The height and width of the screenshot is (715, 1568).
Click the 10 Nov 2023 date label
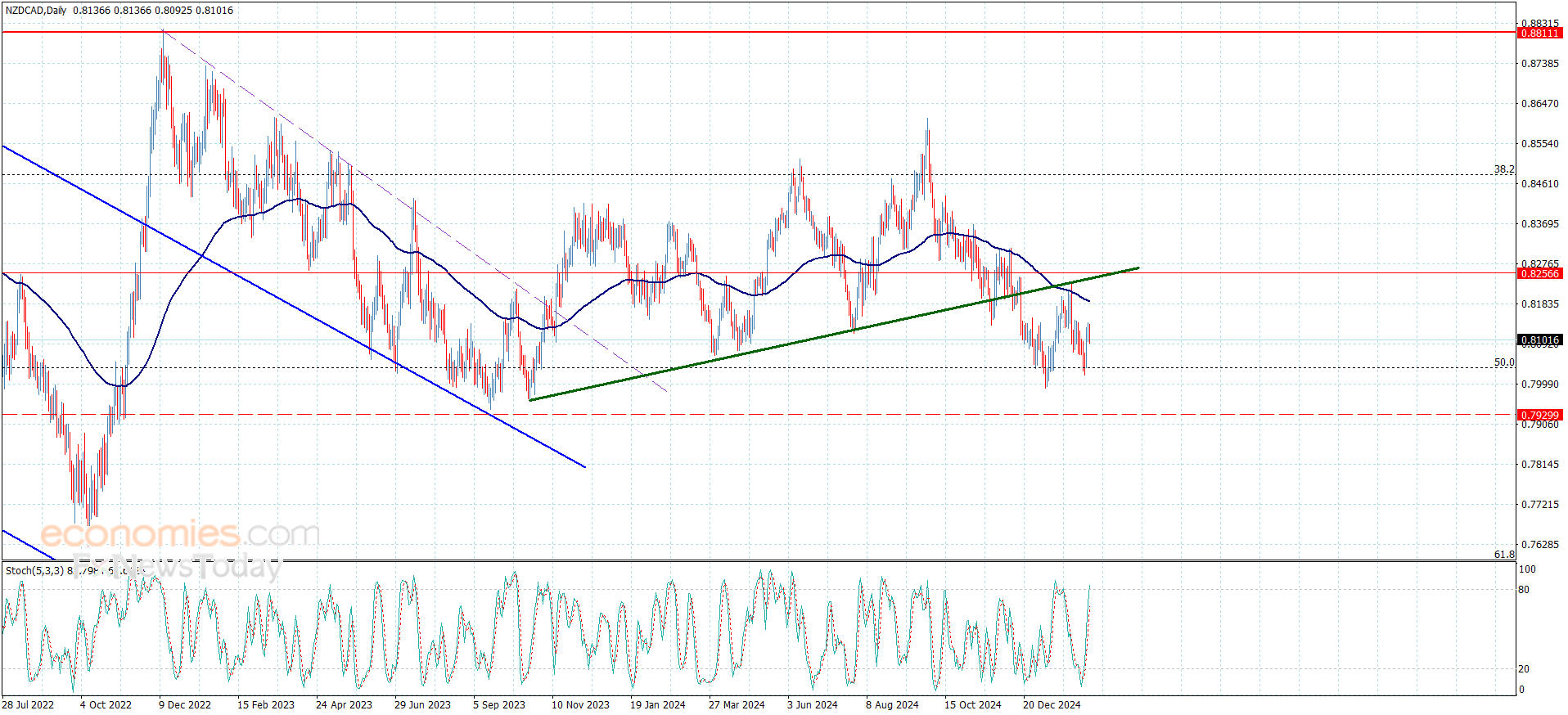click(580, 705)
